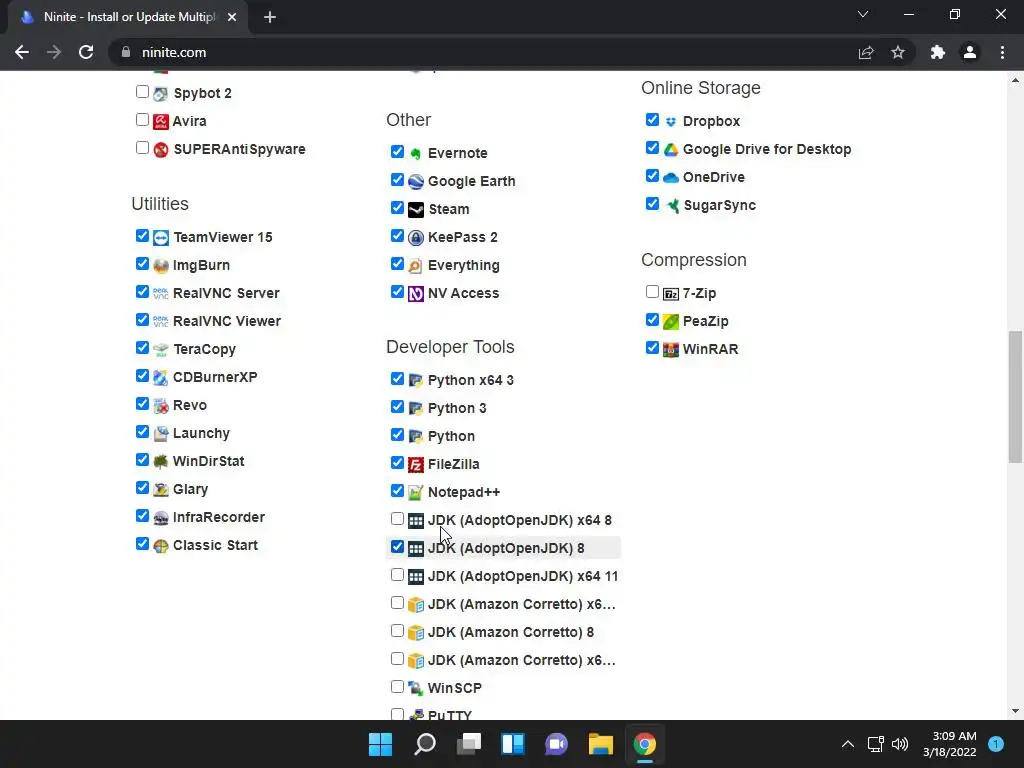1024x768 pixels.
Task: Uncheck the Everything checkbox
Action: [x=397, y=264]
